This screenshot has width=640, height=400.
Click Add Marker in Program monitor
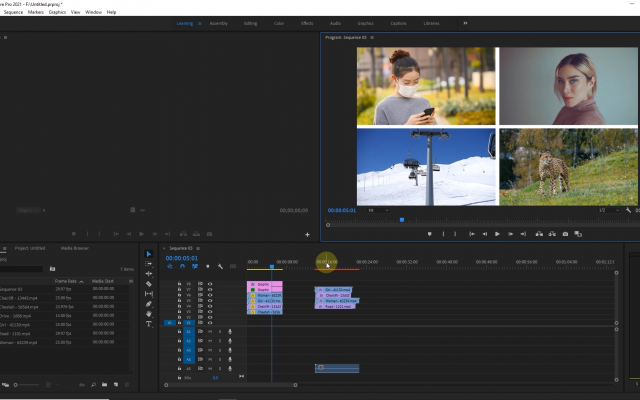click(x=429, y=234)
